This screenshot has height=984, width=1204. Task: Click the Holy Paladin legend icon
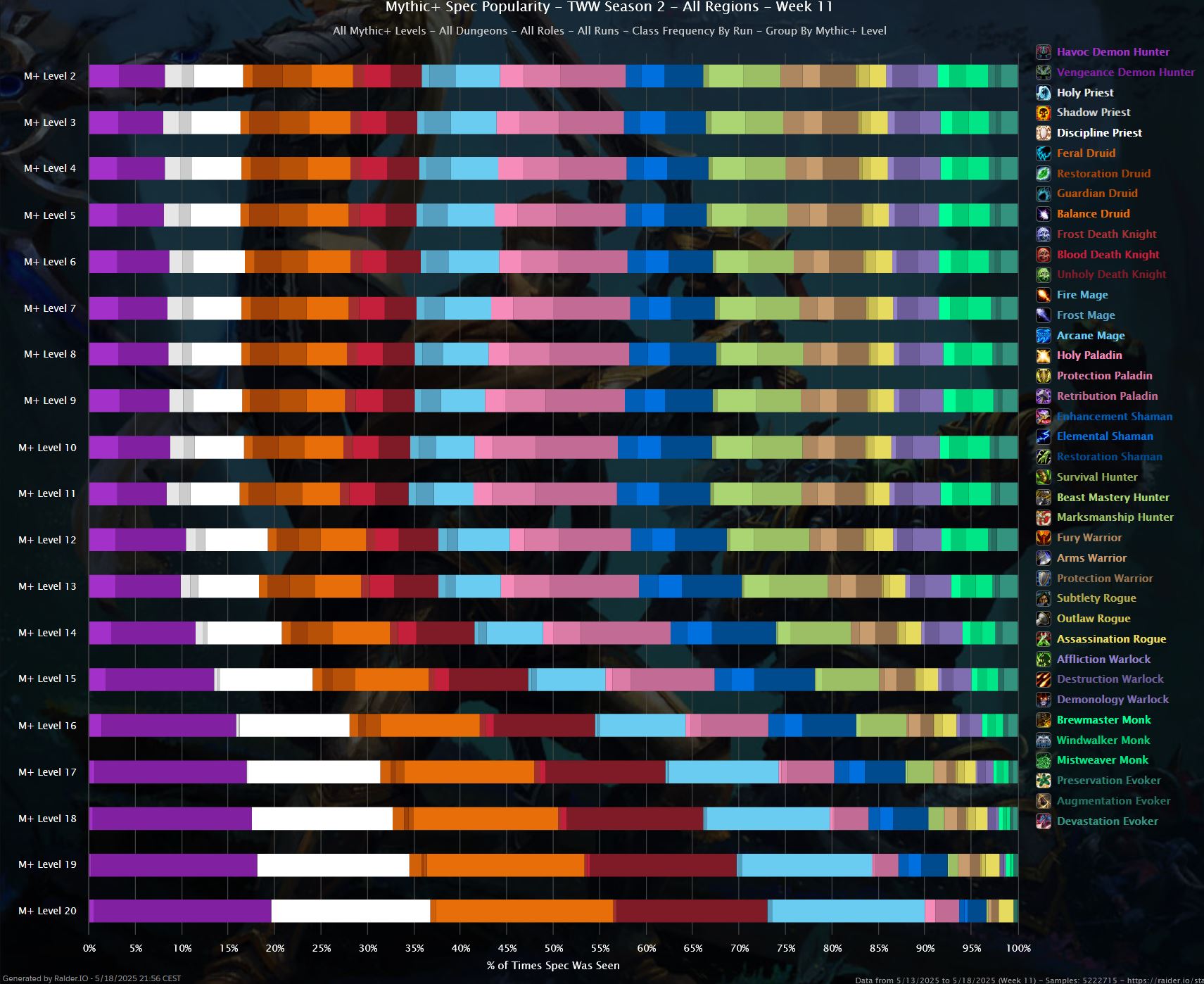click(x=1044, y=355)
